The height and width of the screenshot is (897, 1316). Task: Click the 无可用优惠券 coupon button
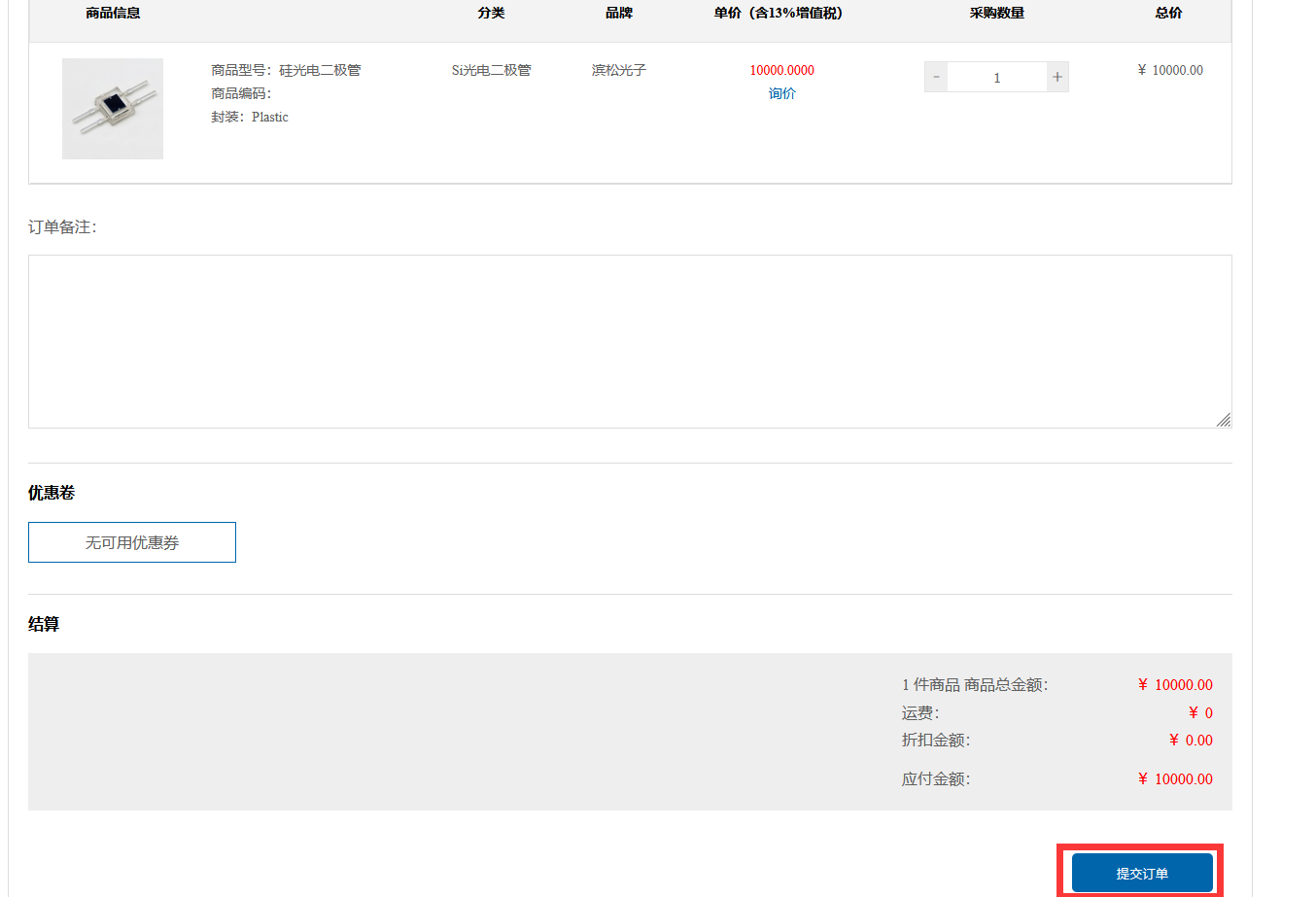click(131, 541)
